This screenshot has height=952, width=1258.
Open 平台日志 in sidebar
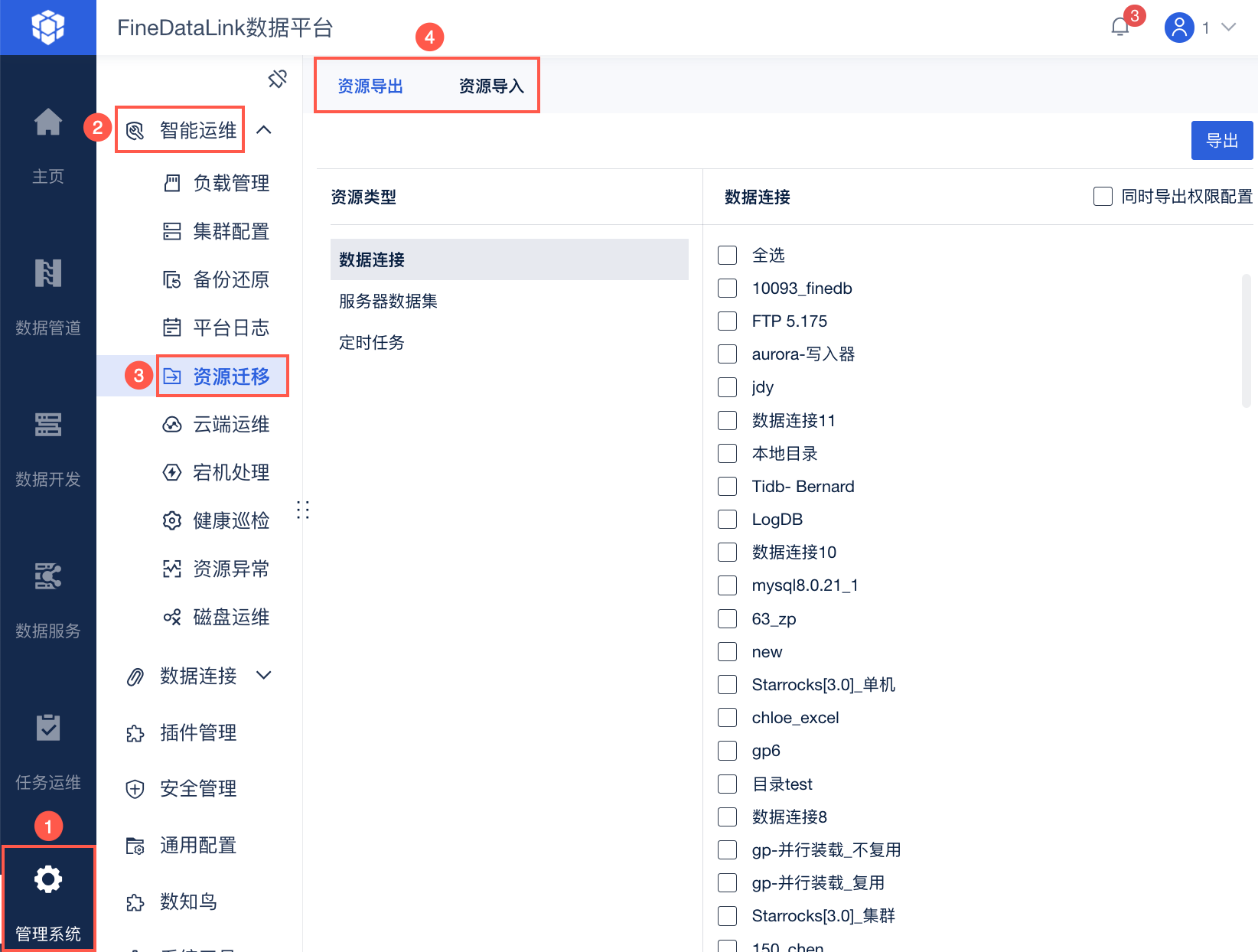pos(231,328)
